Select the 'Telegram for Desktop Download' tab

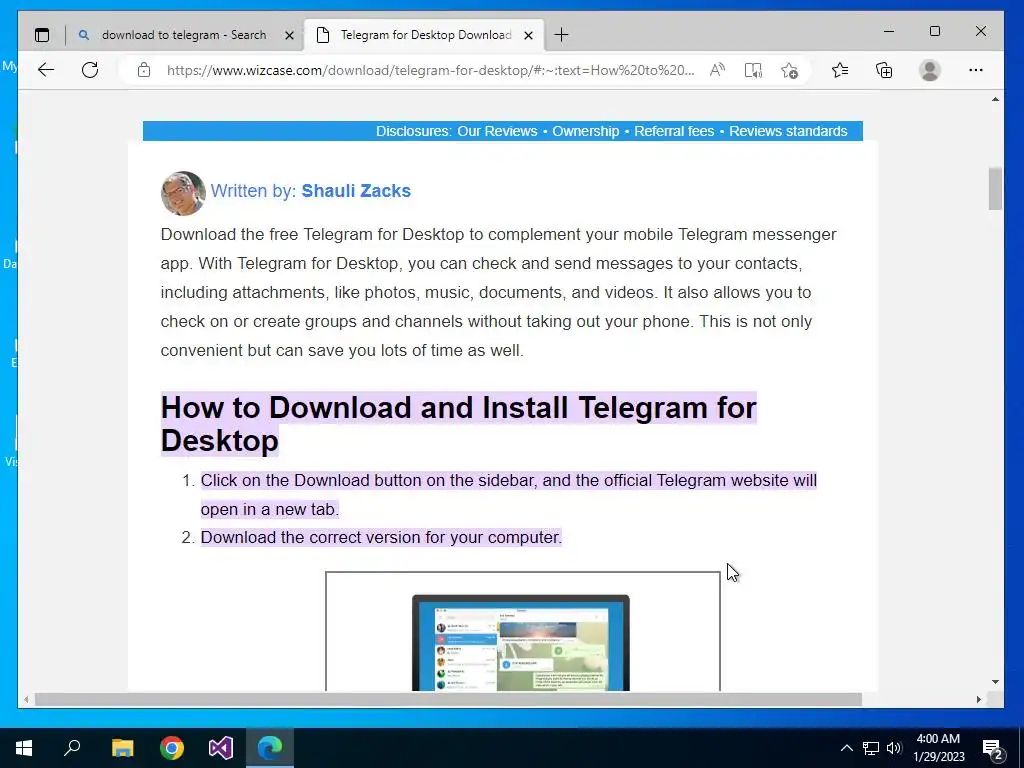[x=426, y=35]
